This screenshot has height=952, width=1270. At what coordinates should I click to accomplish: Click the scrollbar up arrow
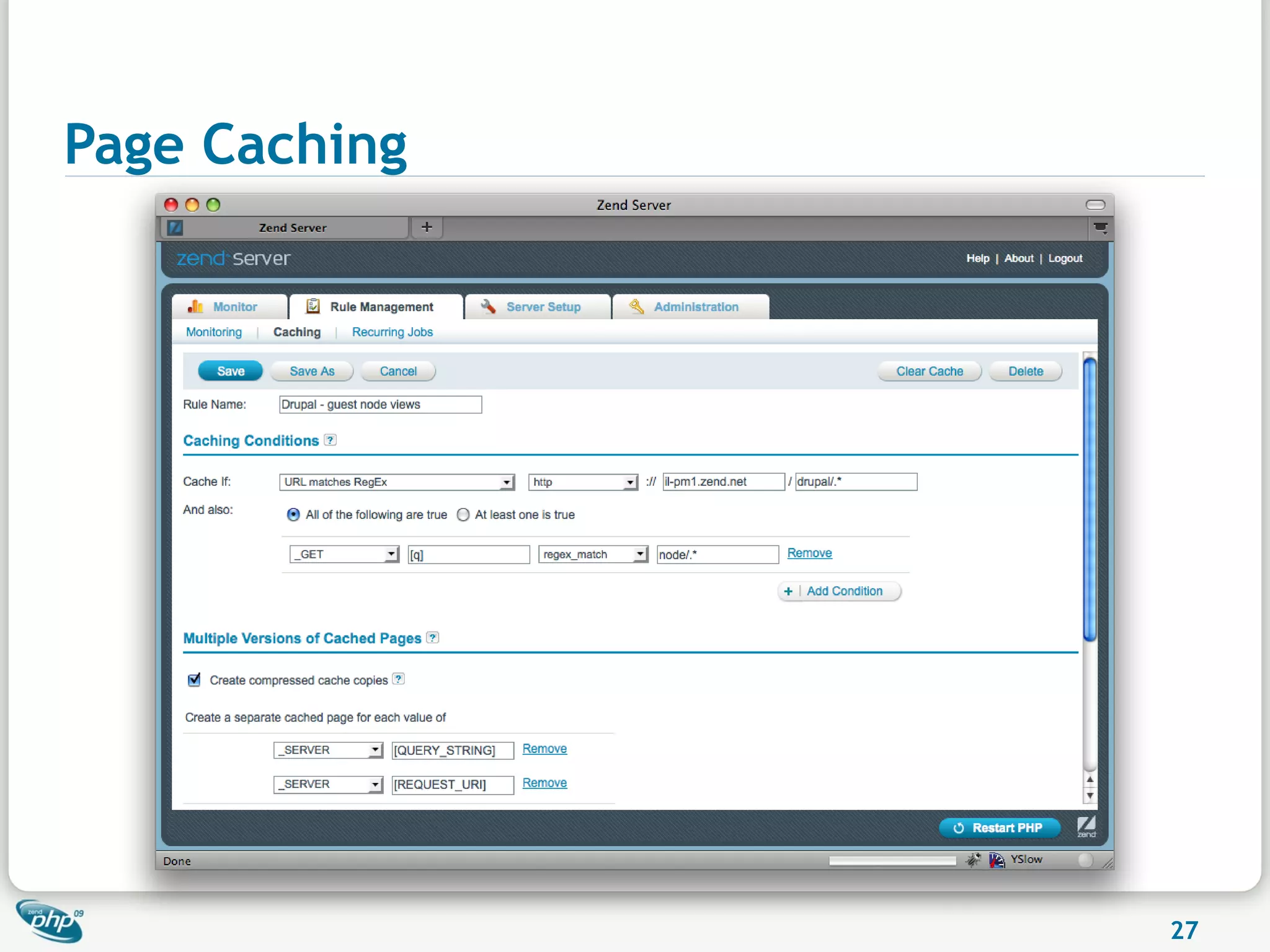pyautogui.click(x=1090, y=780)
